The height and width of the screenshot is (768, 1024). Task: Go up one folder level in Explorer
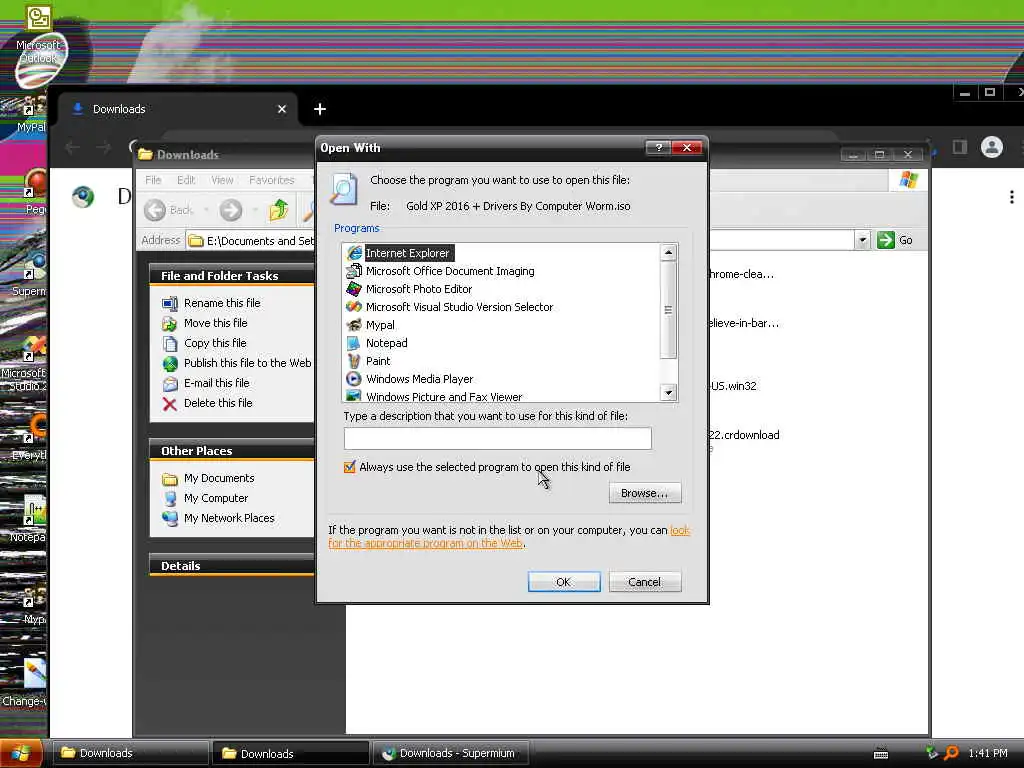(279, 210)
